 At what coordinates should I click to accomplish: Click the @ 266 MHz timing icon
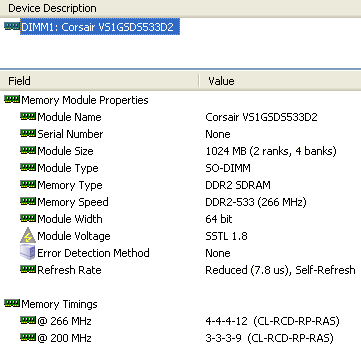pos(28,320)
